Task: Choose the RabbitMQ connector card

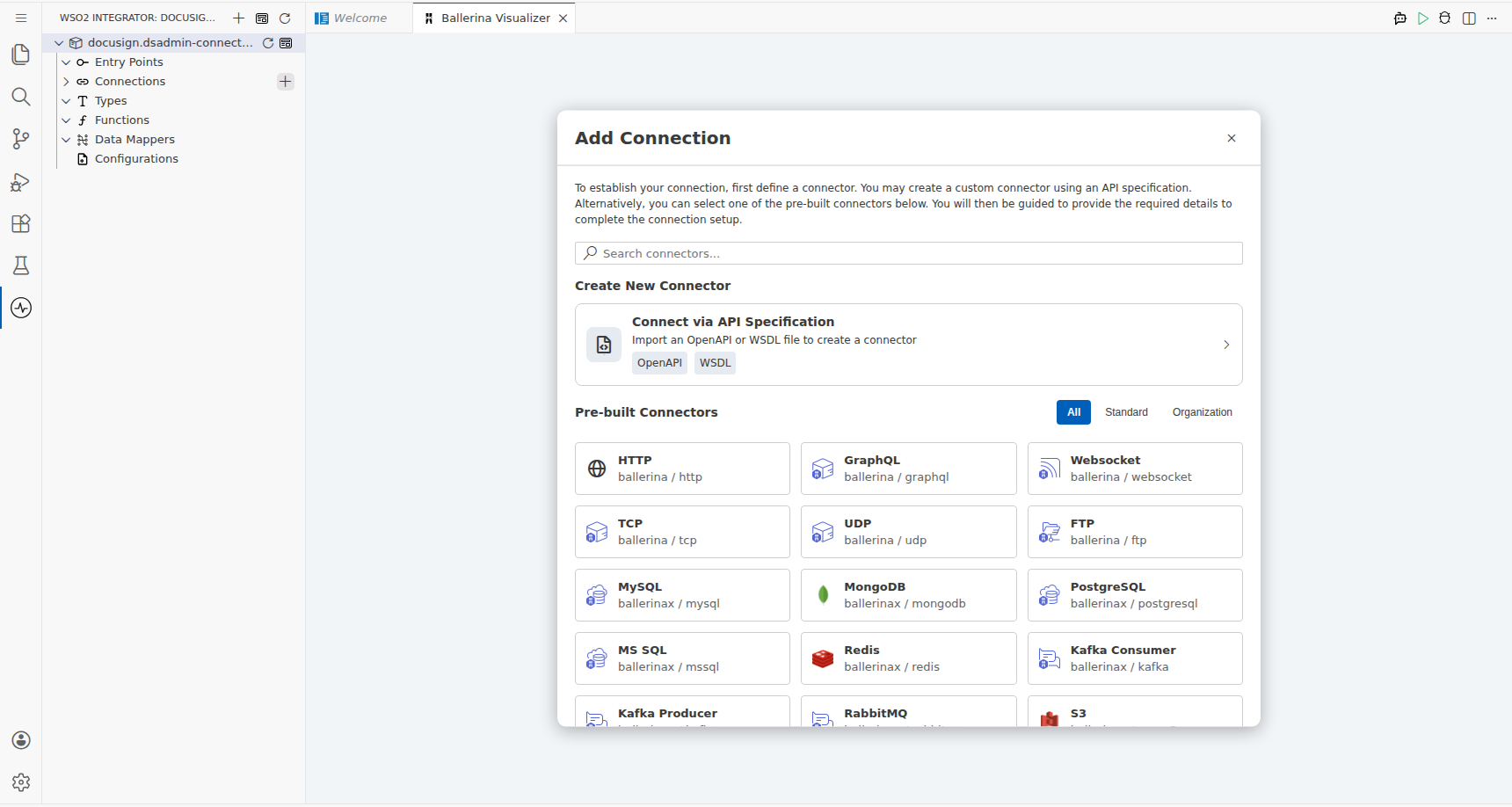Action: coord(909,711)
